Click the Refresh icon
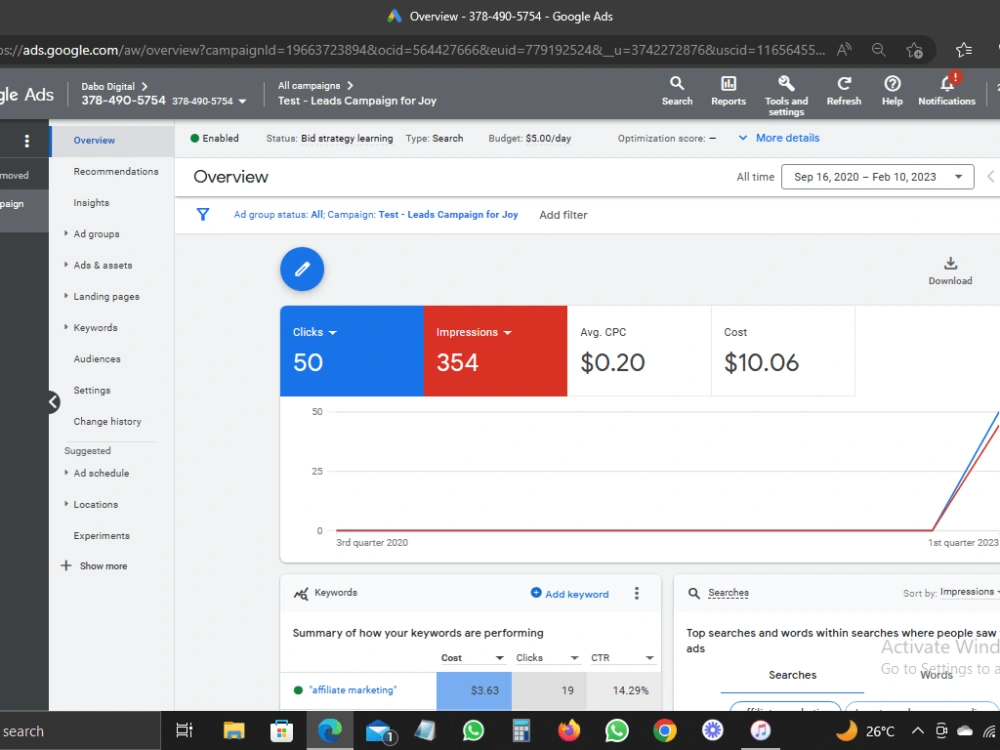This screenshot has height=750, width=1000. pos(844,91)
